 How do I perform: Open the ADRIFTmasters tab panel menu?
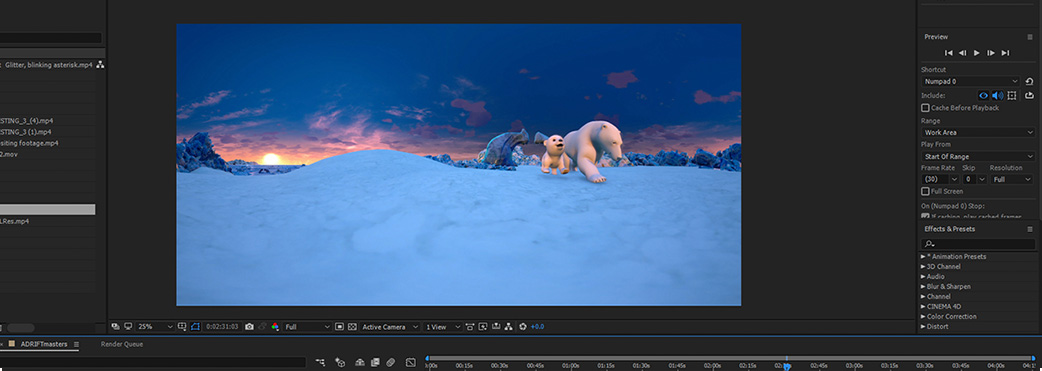pyautogui.click(x=76, y=344)
